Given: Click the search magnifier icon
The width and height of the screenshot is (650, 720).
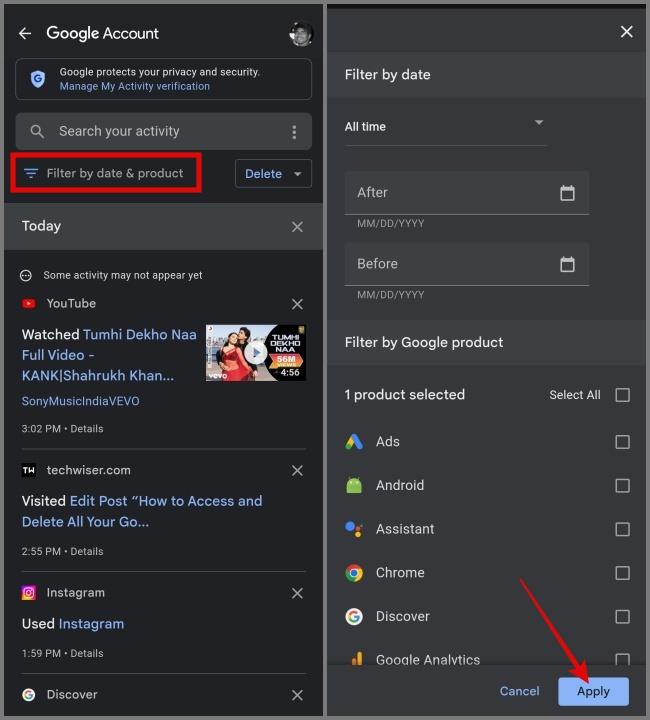Looking at the screenshot, I should pyautogui.click(x=37, y=131).
